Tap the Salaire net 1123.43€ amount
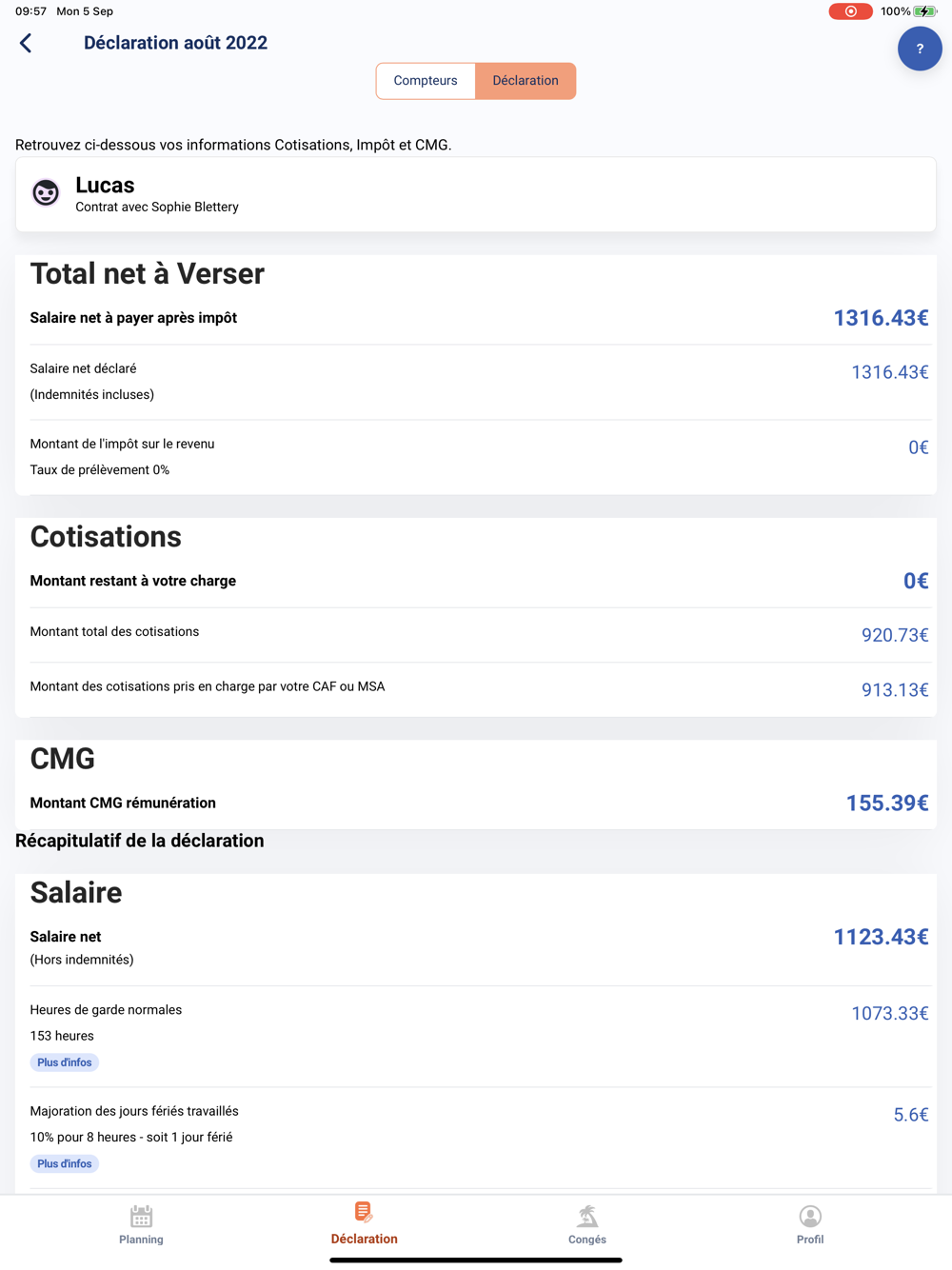 point(881,937)
